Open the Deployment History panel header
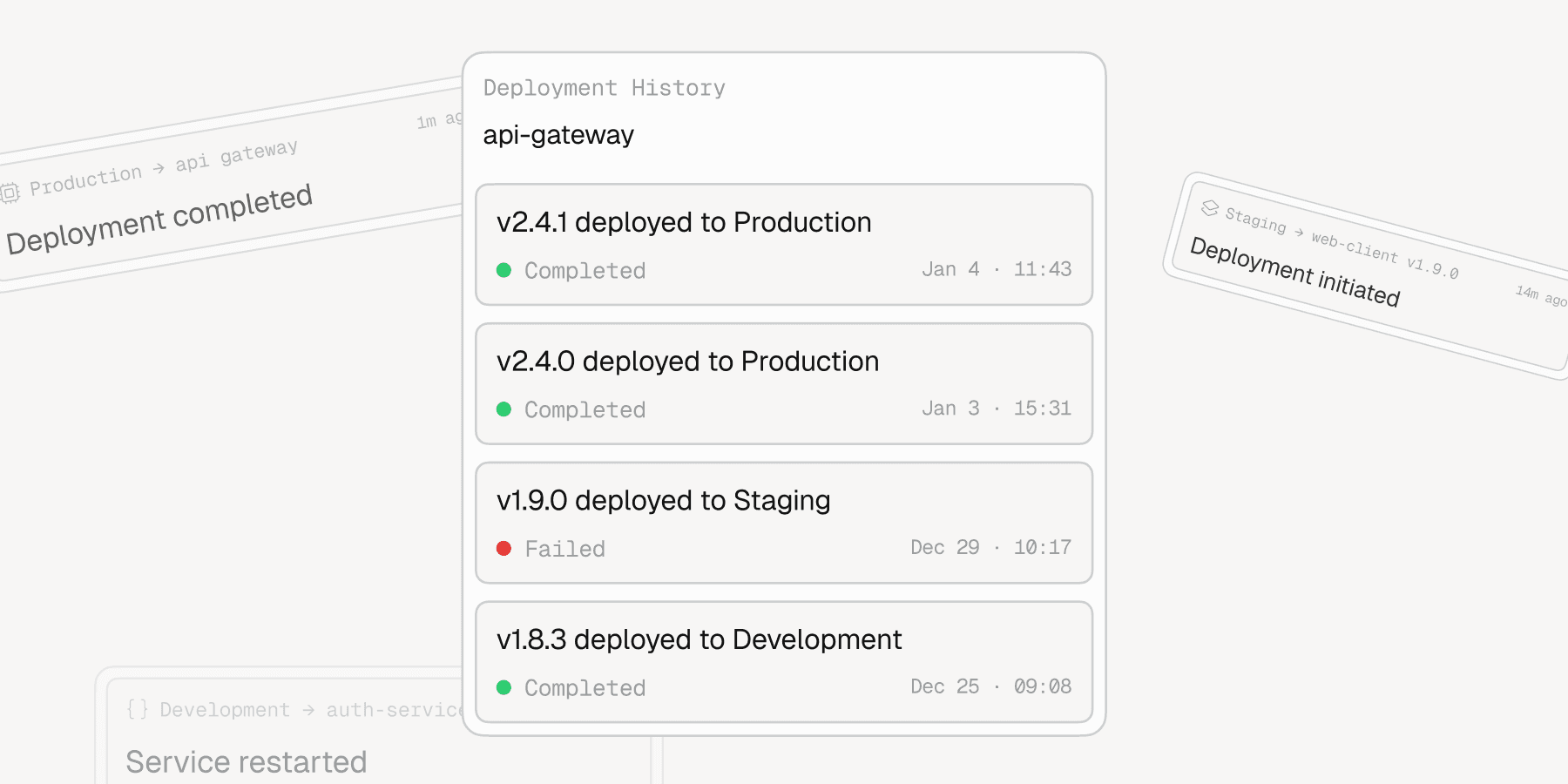1568x784 pixels. (605, 87)
